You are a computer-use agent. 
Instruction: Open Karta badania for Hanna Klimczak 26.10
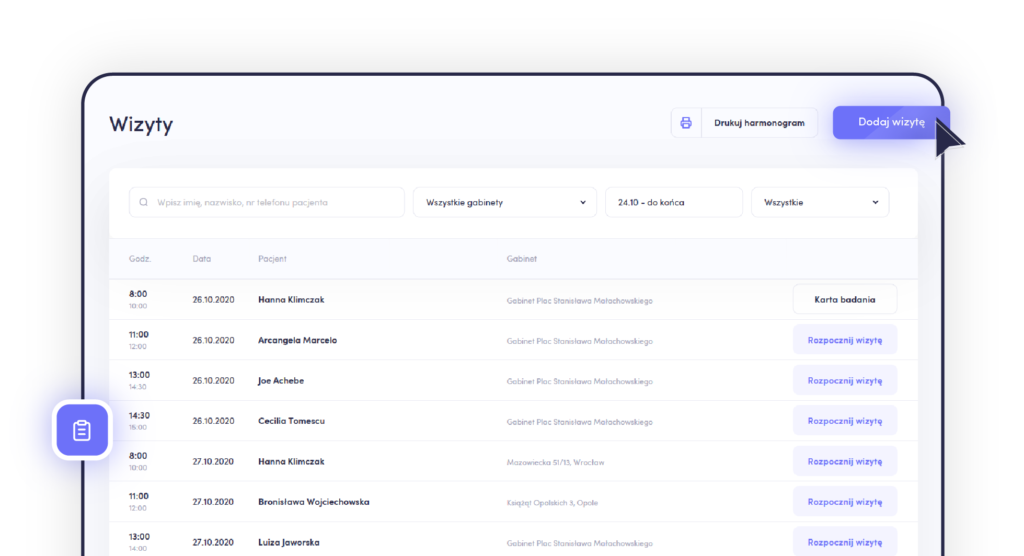tap(845, 299)
